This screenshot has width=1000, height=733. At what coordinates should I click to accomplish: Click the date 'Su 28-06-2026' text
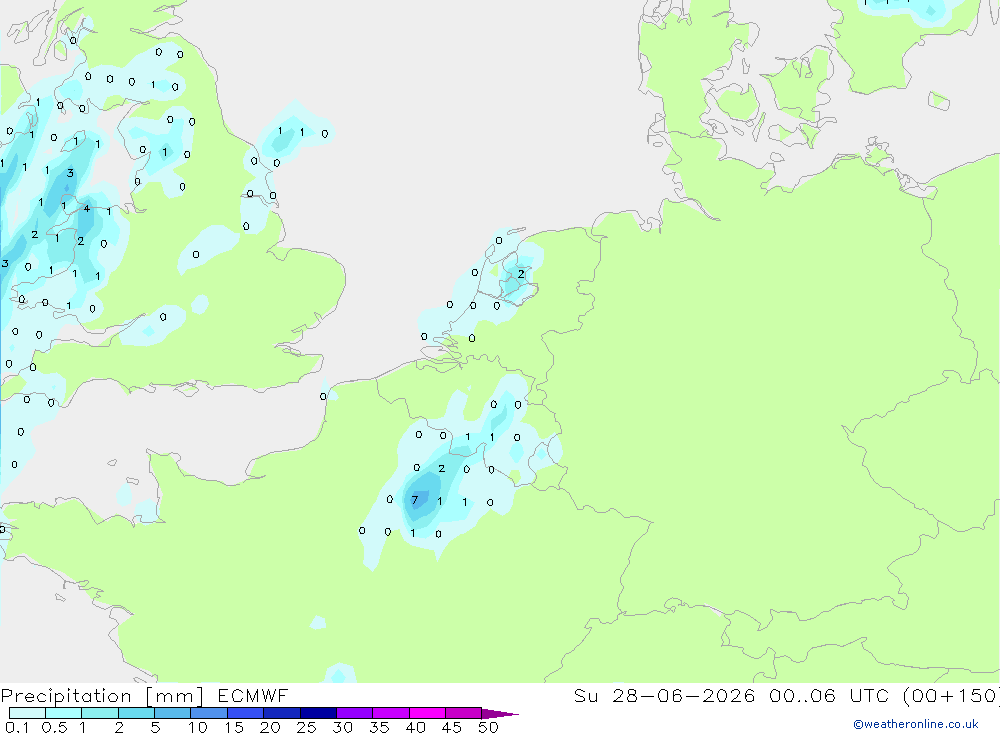[x=664, y=695]
